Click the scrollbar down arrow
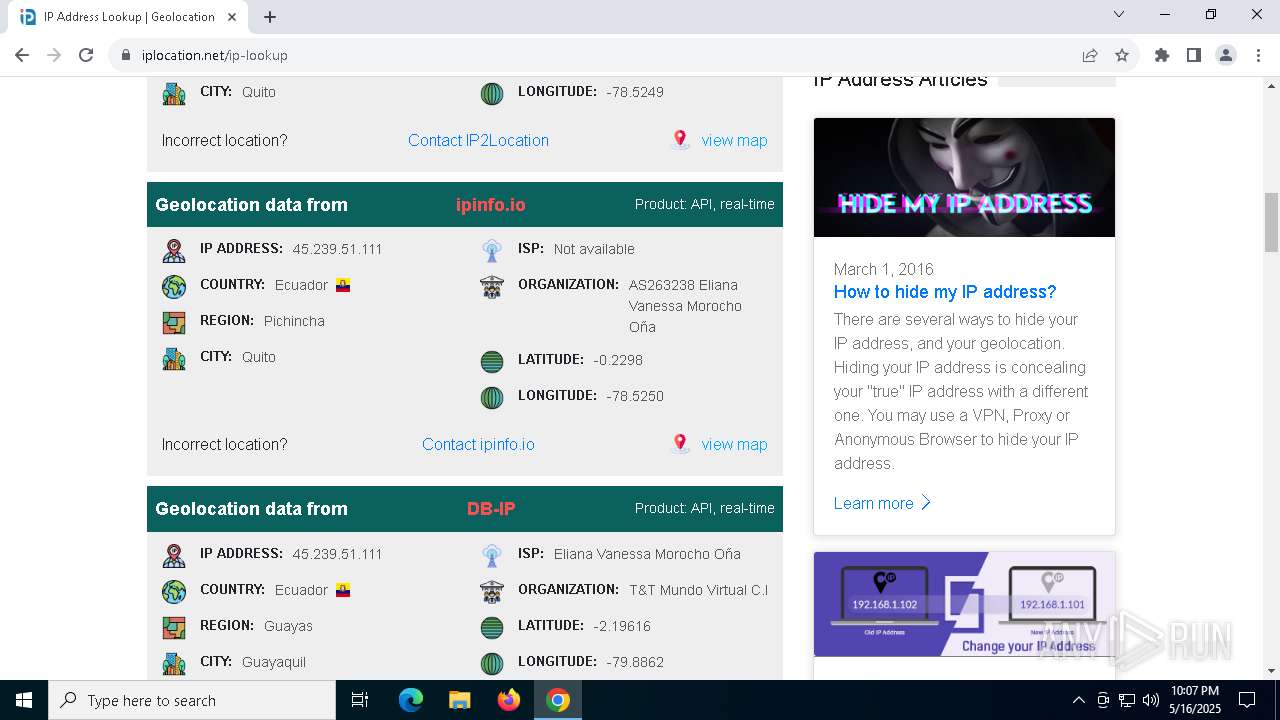This screenshot has width=1280, height=720. tap(1271, 671)
